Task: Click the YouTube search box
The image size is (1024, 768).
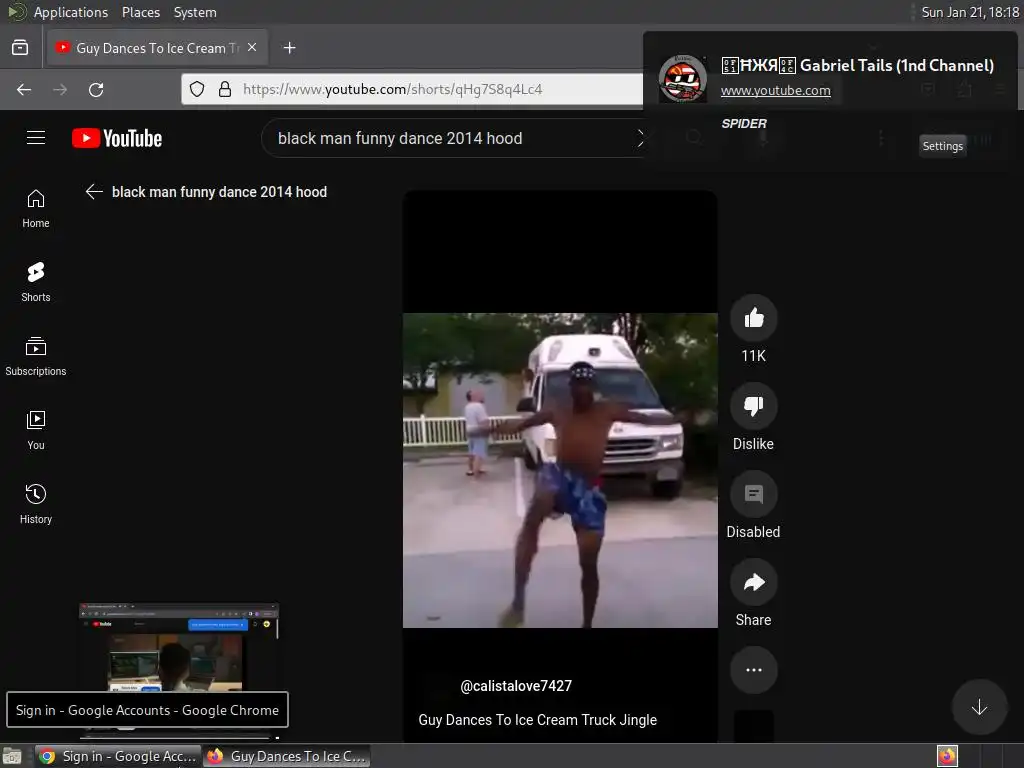Action: tap(451, 138)
